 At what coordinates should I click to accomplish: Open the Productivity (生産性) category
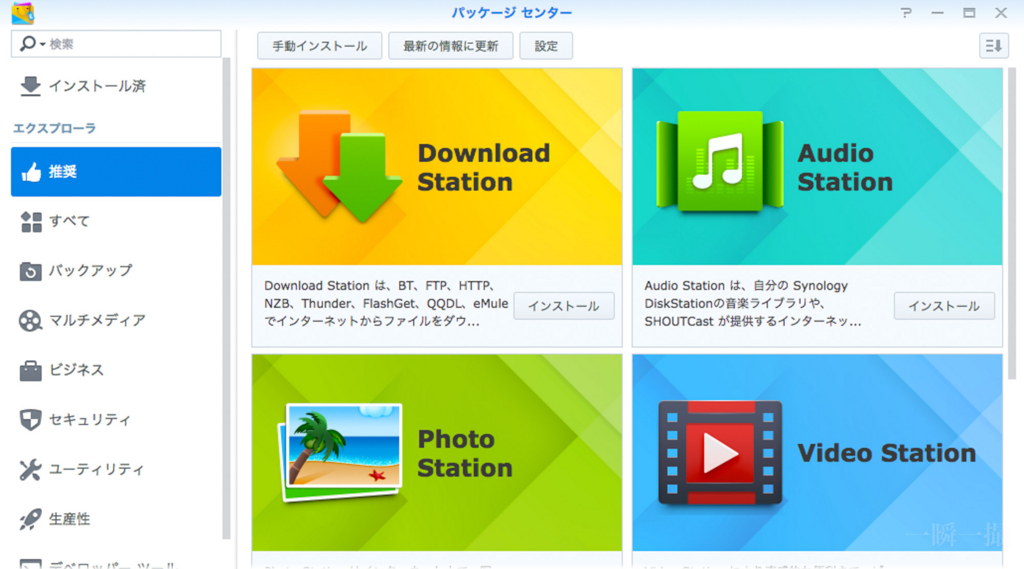(x=116, y=519)
